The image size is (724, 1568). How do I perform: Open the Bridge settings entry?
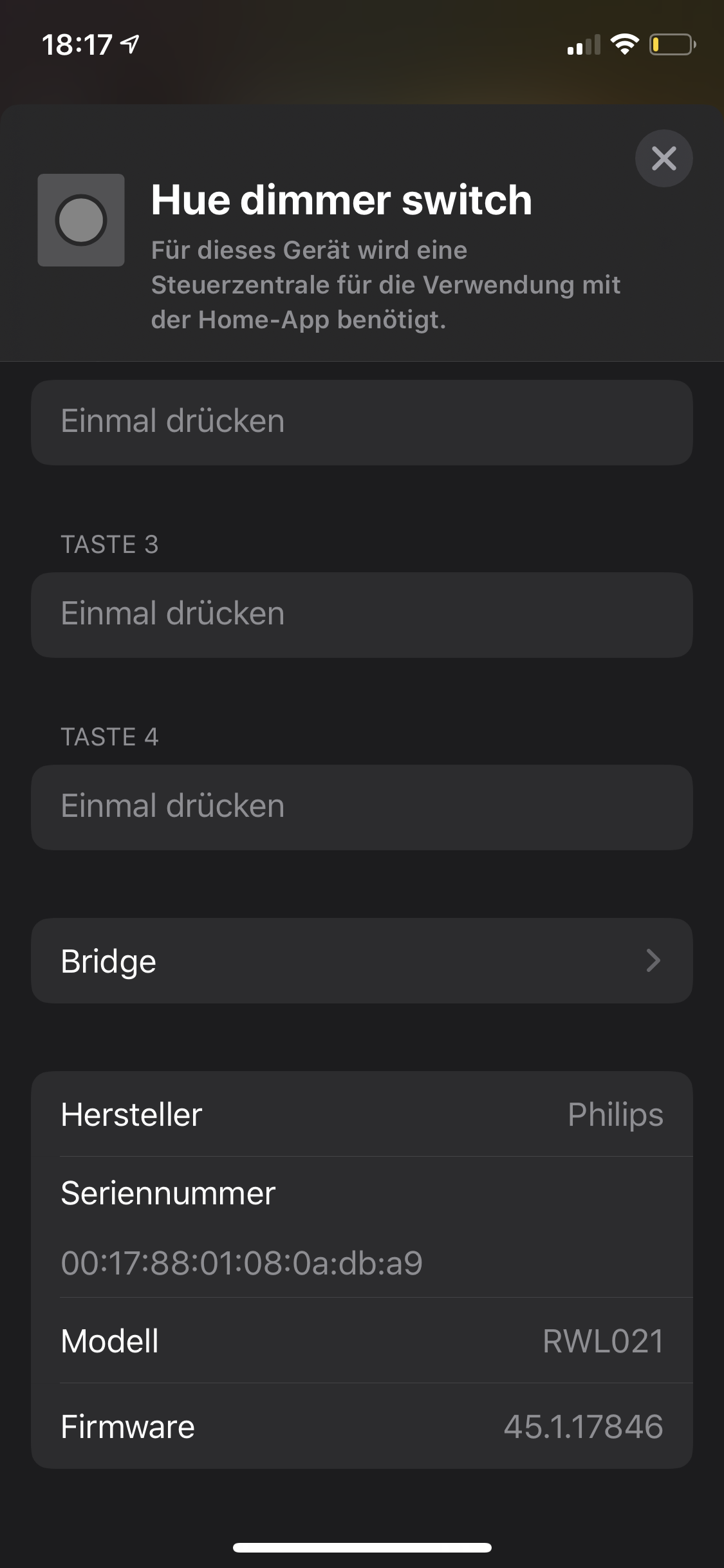(109, 961)
